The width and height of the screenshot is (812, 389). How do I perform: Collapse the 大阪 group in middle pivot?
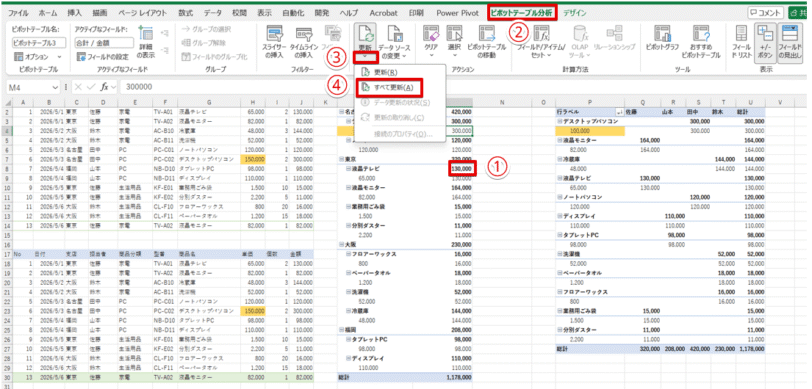point(340,244)
